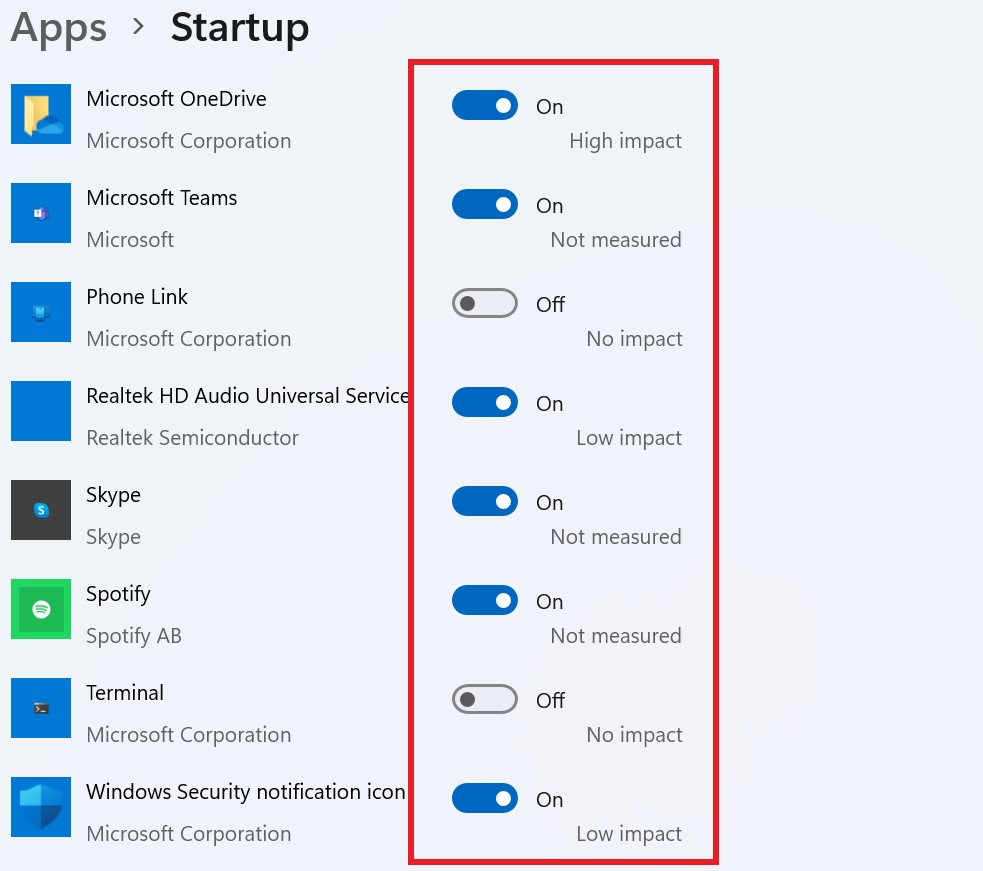
Task: Click the Microsoft OneDrive app icon
Action: tap(40, 114)
